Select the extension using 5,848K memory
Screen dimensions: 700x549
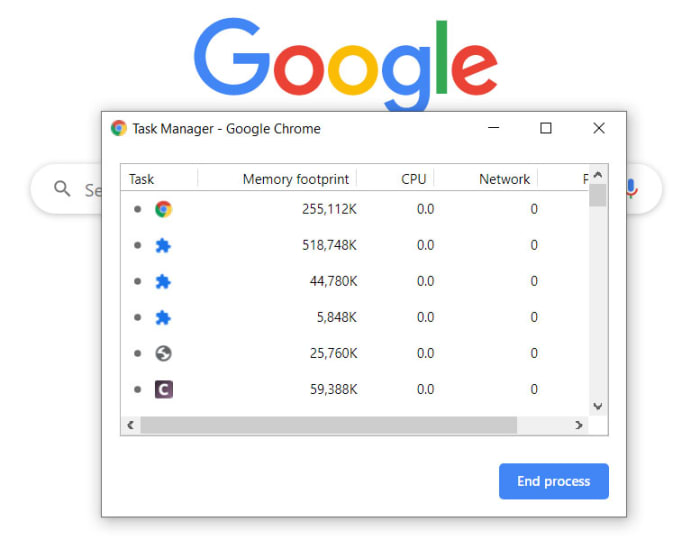tap(163, 317)
